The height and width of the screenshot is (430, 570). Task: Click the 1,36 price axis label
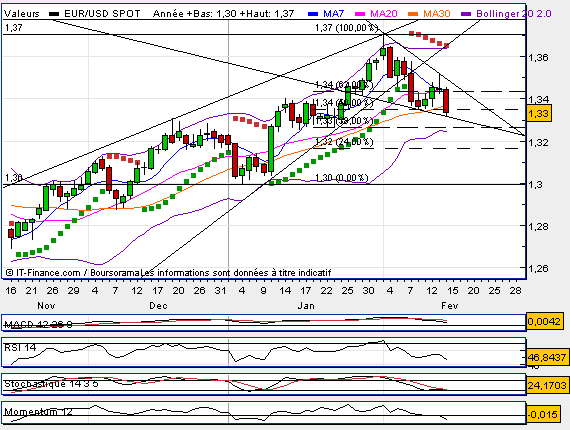(538, 57)
